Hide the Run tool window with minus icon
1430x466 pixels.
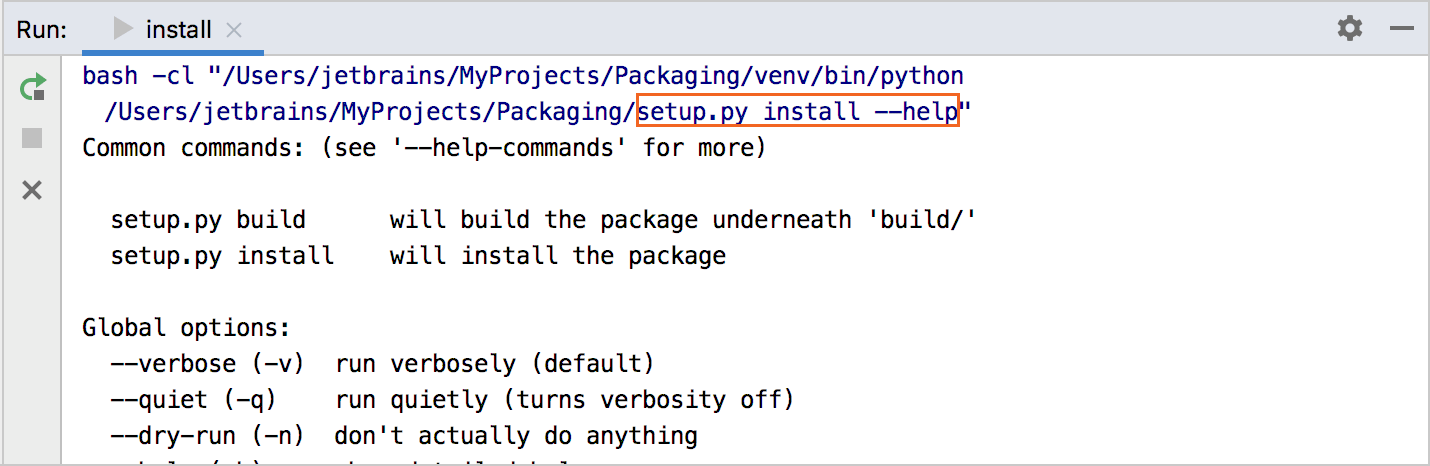1401,29
